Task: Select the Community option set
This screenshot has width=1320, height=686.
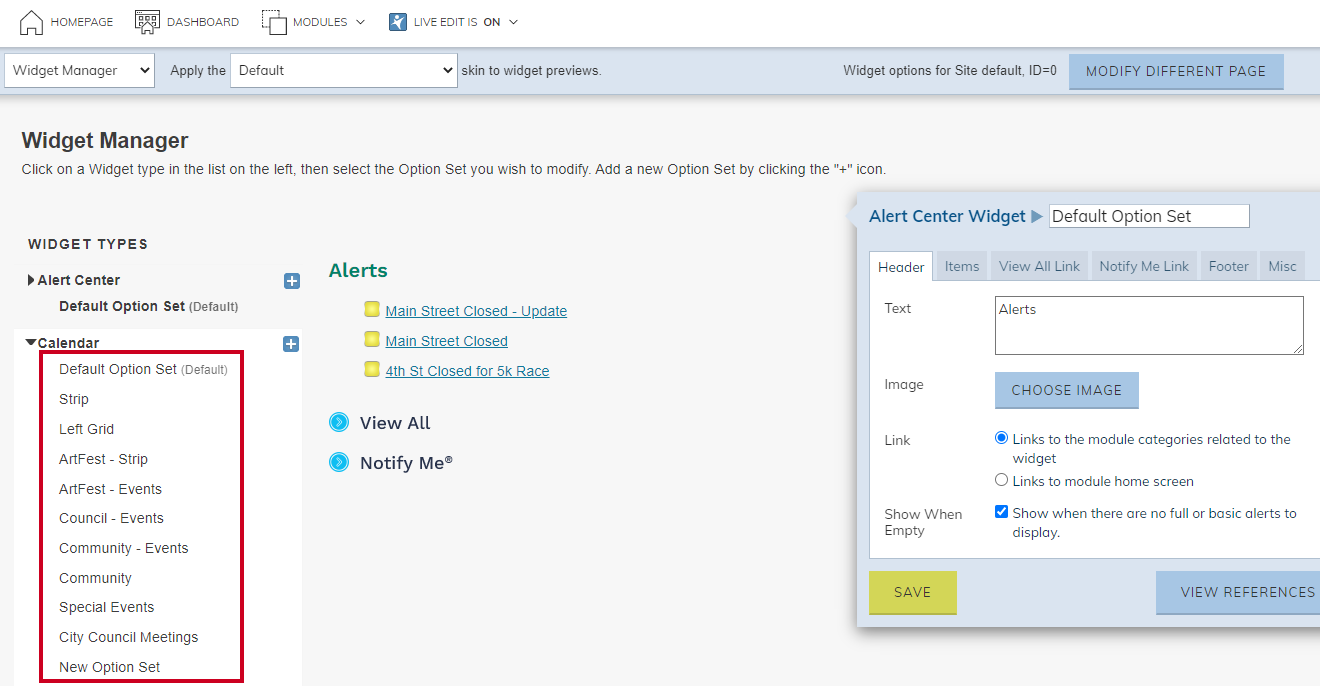Action: (95, 578)
